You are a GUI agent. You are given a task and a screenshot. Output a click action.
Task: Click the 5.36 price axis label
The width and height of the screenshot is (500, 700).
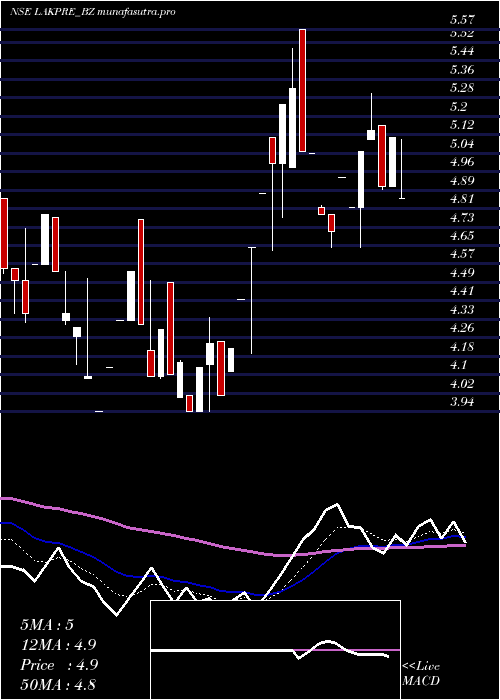462,70
